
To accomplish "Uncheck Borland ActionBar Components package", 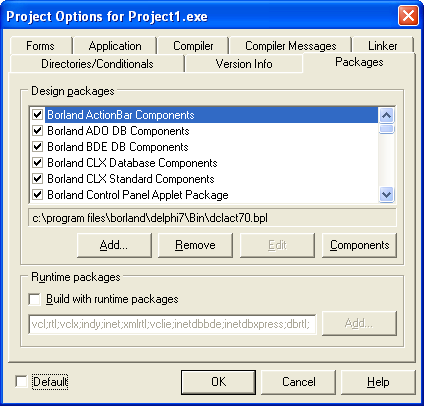I will tap(37, 115).
